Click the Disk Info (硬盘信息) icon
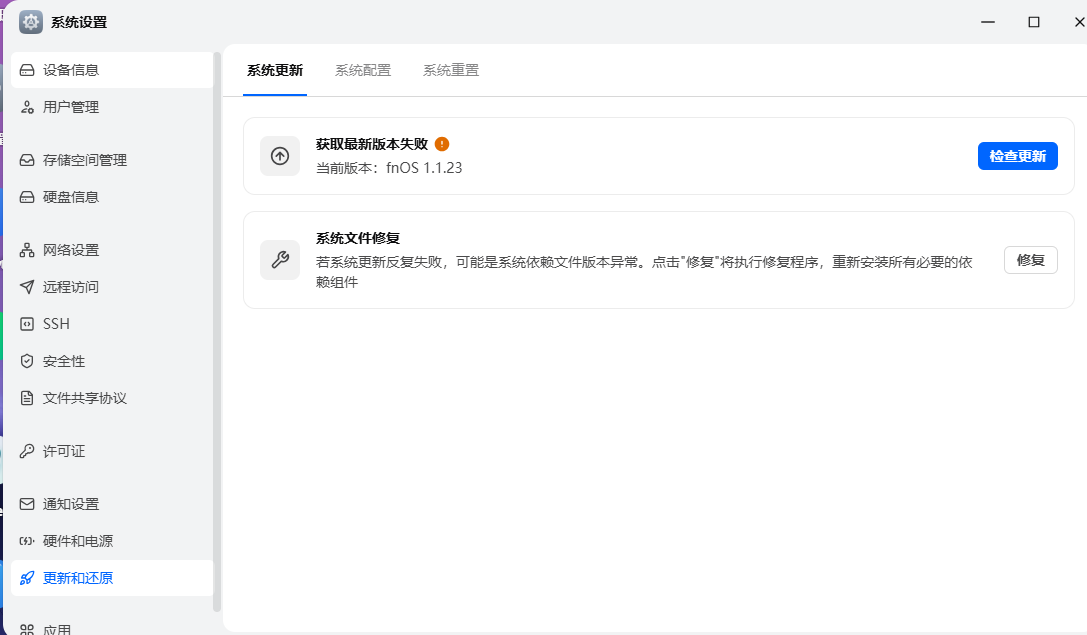This screenshot has height=635, width=1087. [27, 197]
